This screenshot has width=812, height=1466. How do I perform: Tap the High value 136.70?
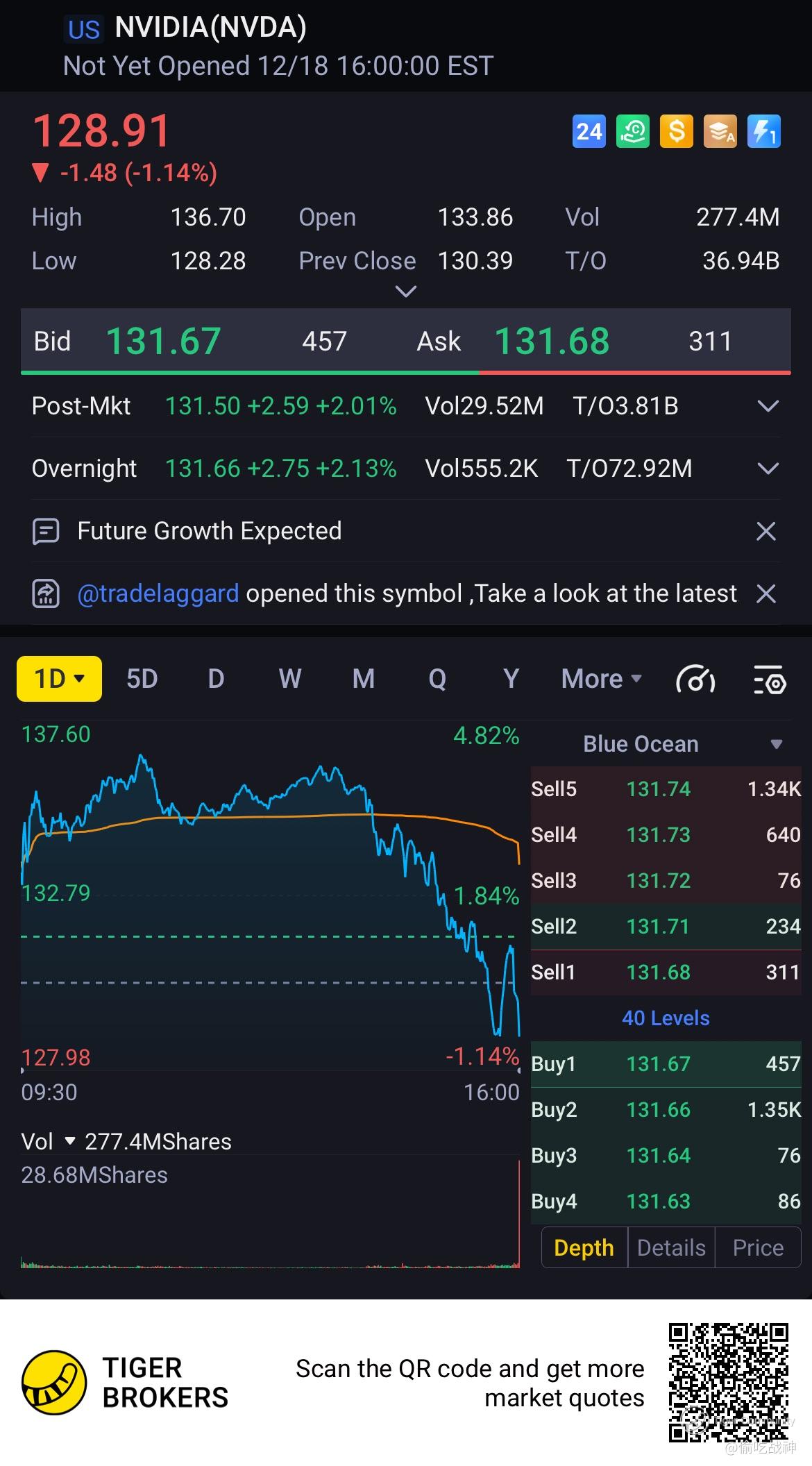[x=208, y=217]
